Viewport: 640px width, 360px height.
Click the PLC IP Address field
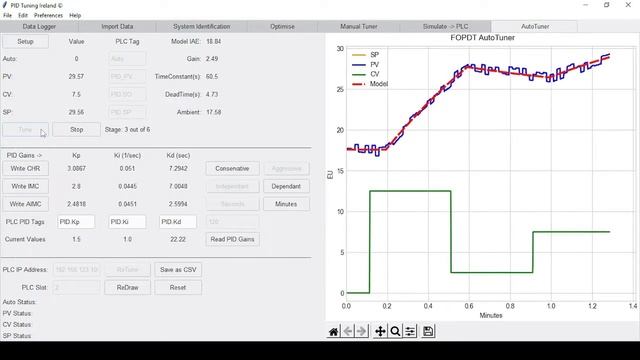(x=76, y=270)
